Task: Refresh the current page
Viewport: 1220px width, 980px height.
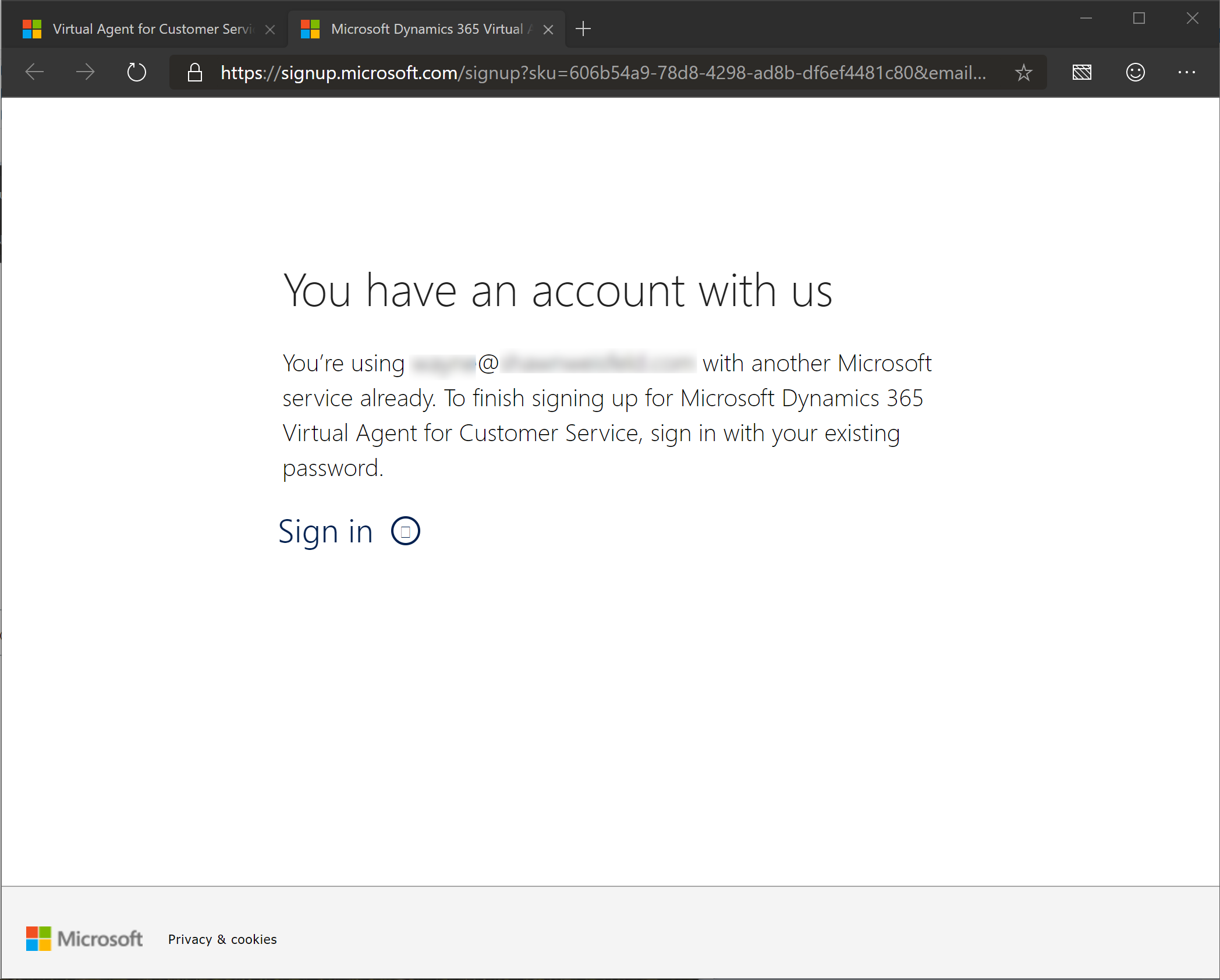Action: click(x=136, y=72)
